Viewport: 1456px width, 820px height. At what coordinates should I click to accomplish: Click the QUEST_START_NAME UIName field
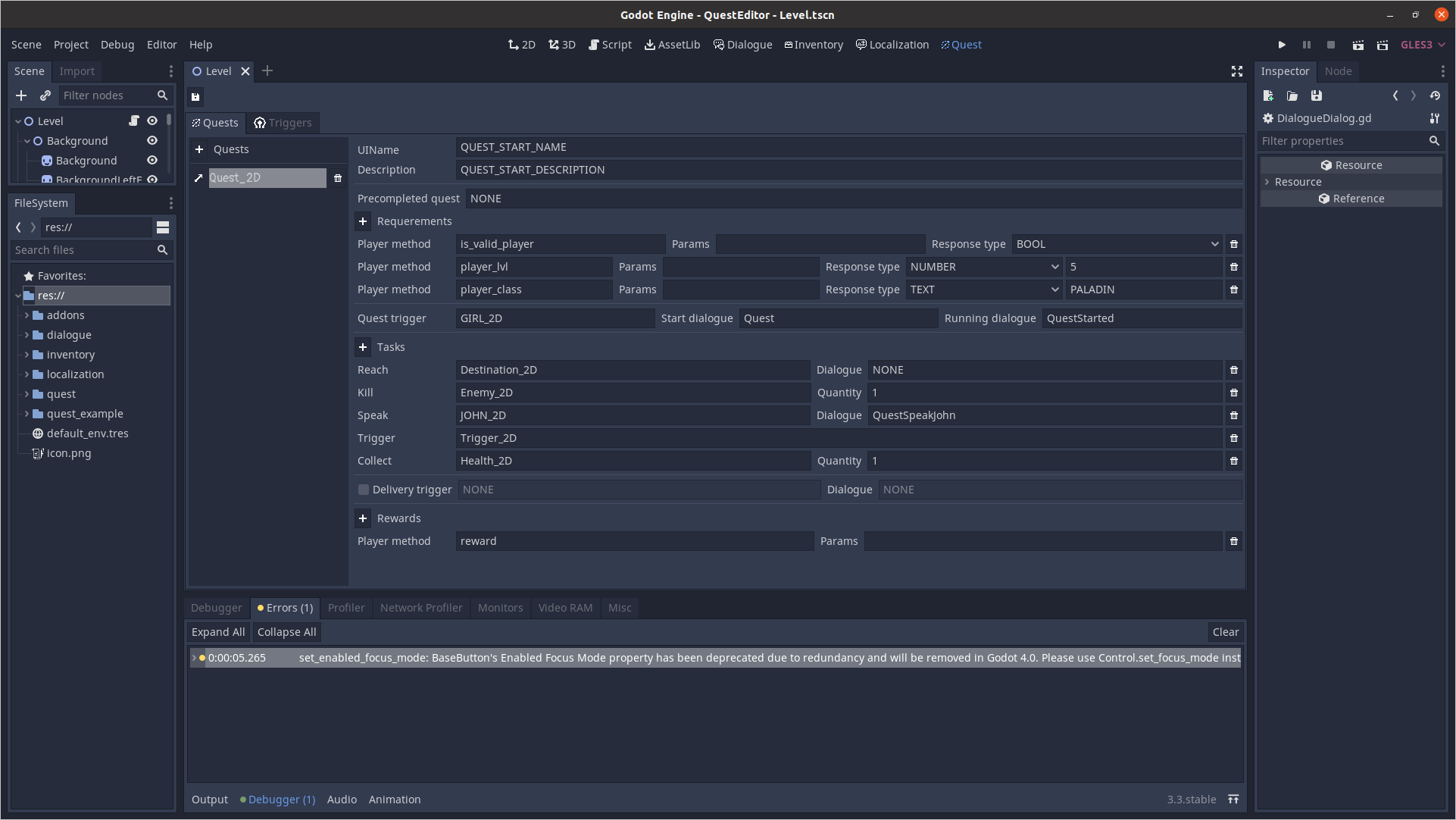tap(848, 147)
